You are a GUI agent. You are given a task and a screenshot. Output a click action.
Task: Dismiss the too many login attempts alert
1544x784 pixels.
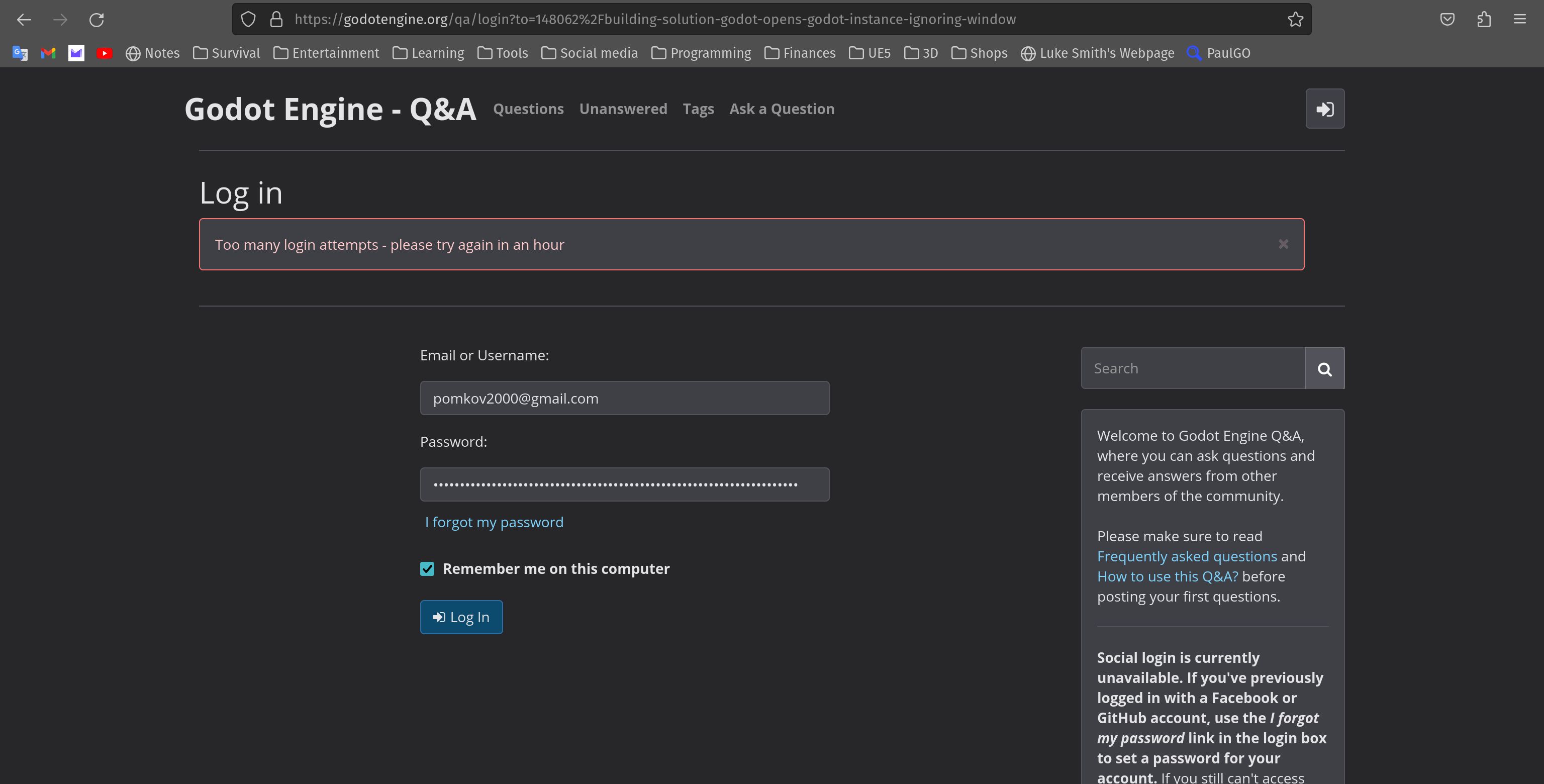[1283, 243]
